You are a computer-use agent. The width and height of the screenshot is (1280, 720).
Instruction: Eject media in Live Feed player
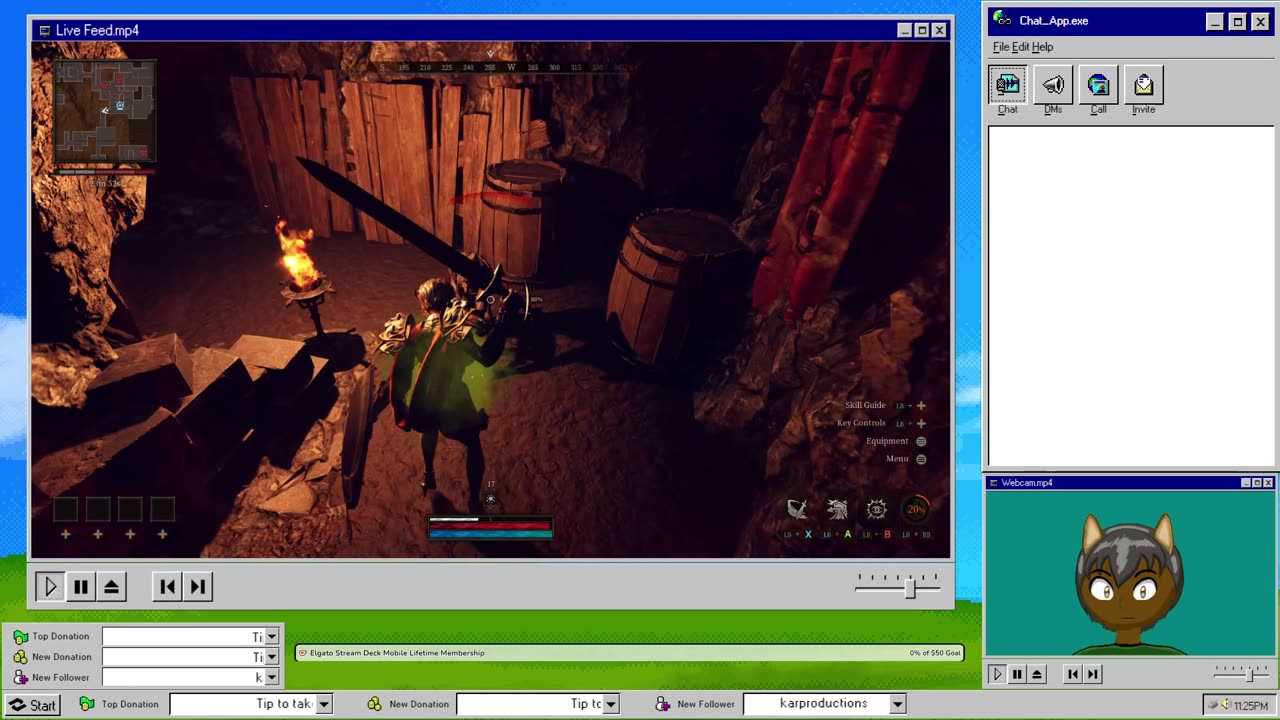click(x=112, y=587)
